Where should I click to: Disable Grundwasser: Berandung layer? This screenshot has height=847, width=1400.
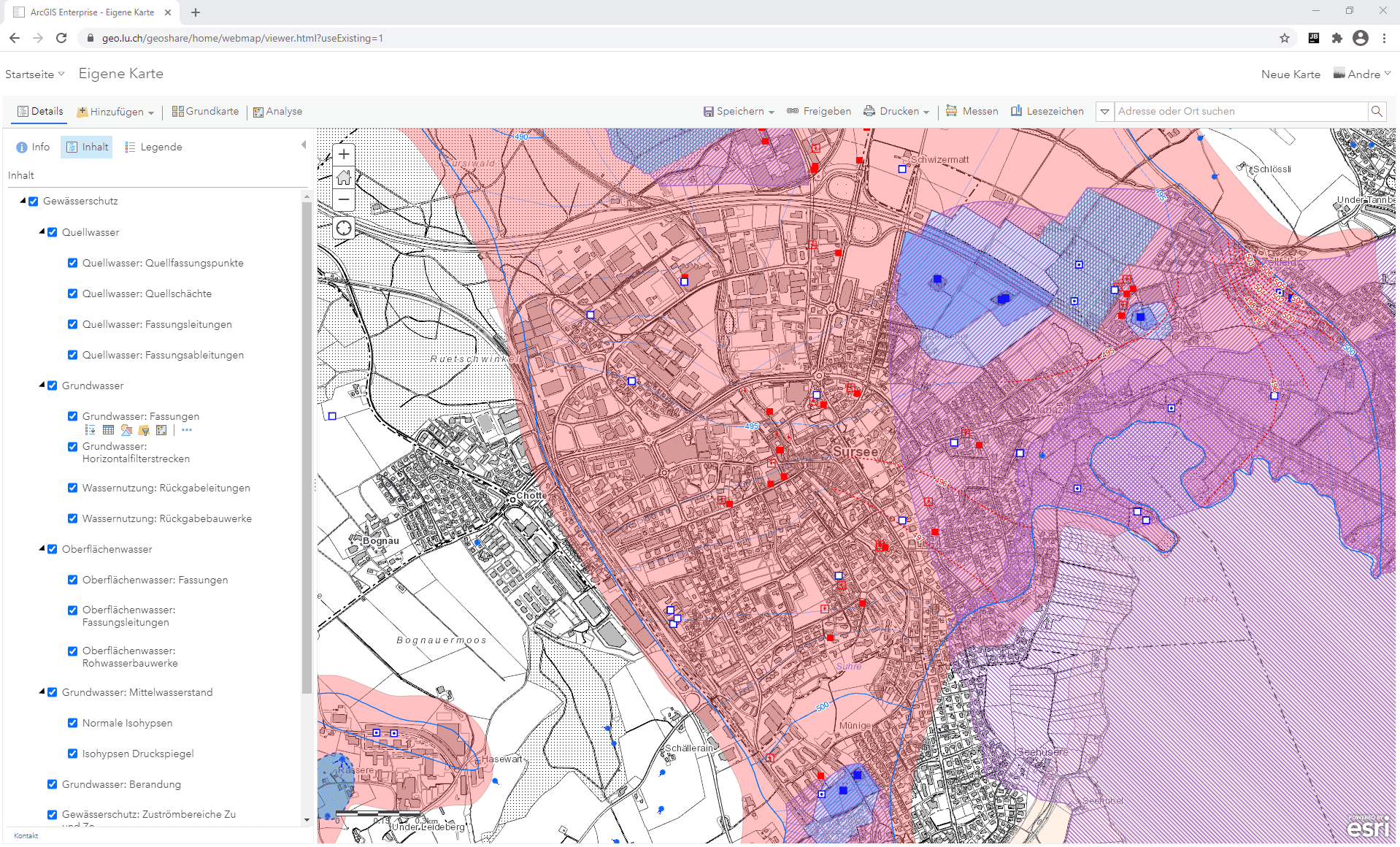[52, 784]
